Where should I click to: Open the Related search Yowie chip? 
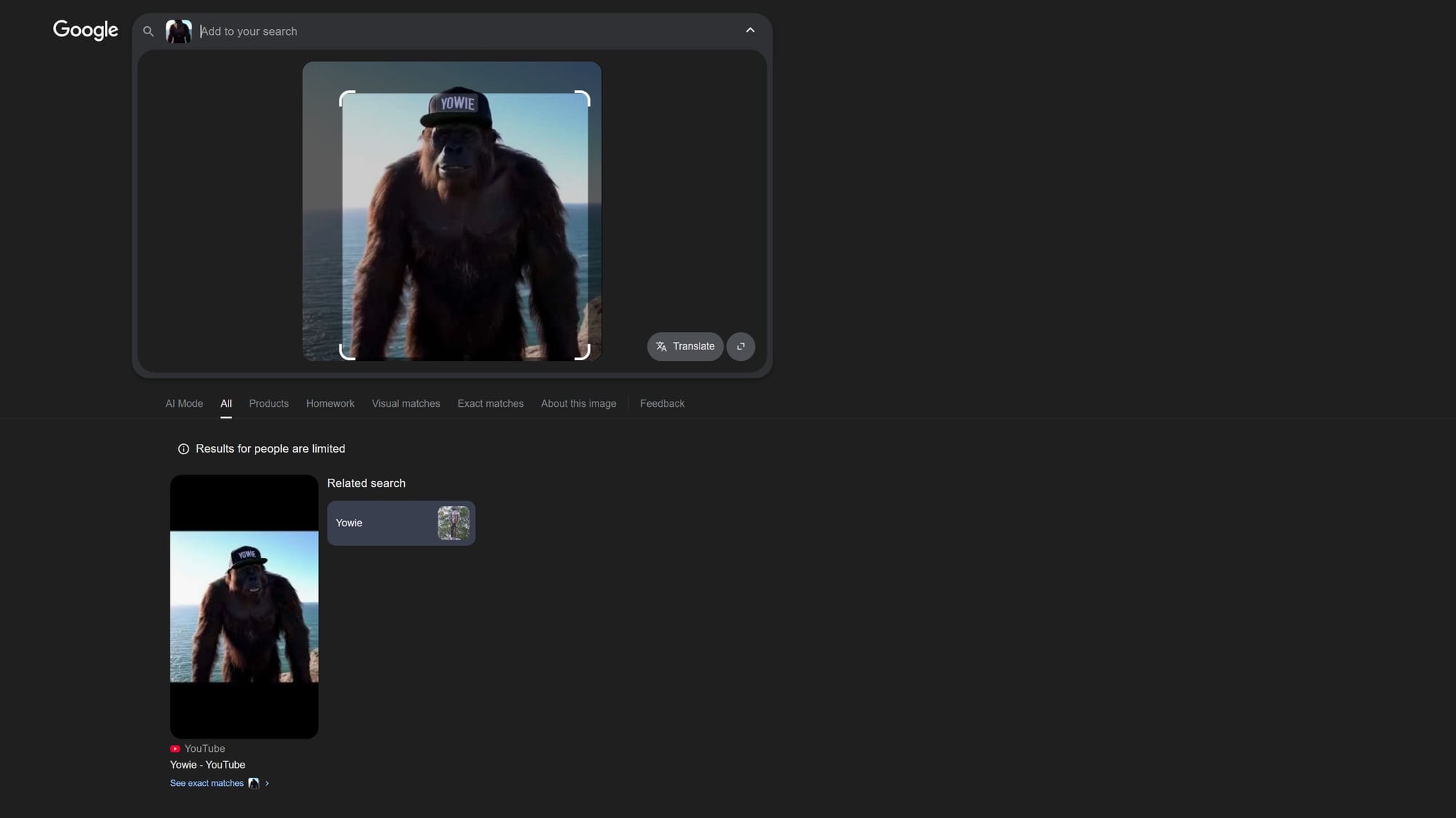pos(386,523)
